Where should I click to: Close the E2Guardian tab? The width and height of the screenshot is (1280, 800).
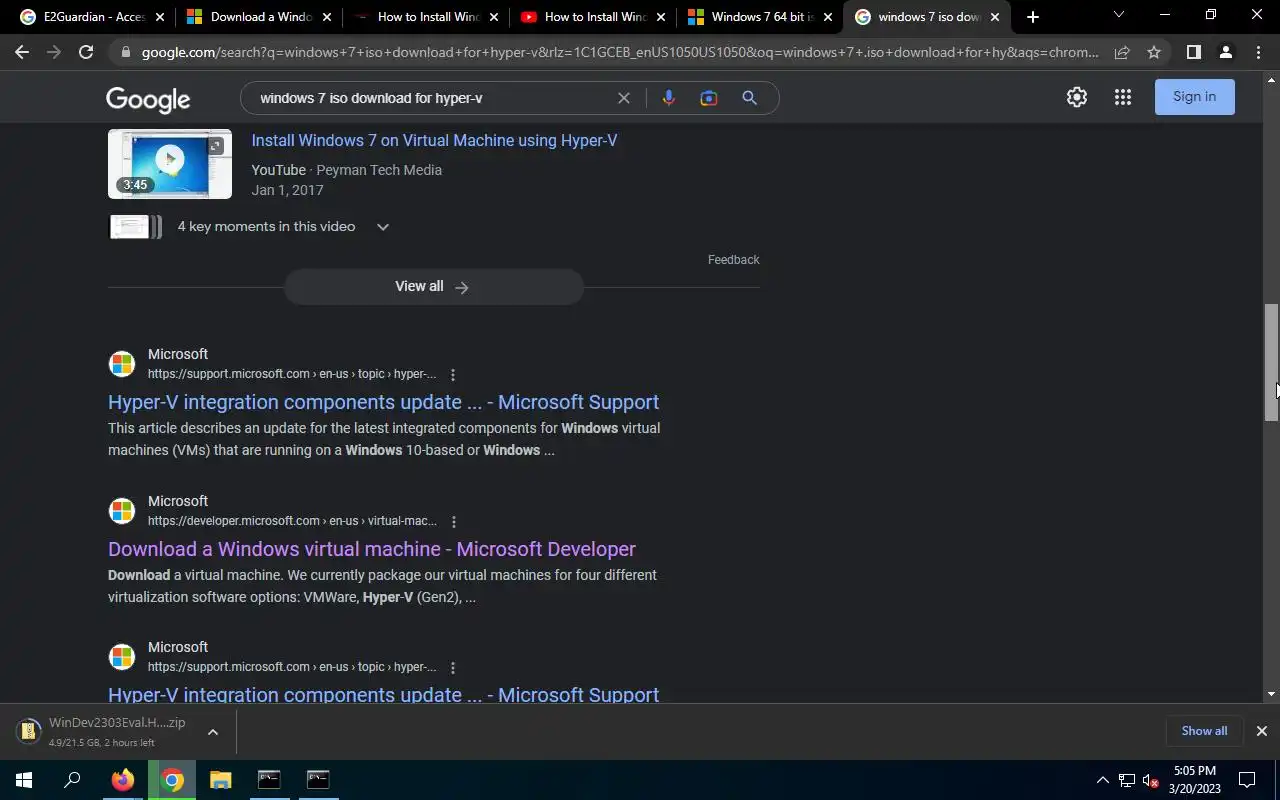coord(159,17)
